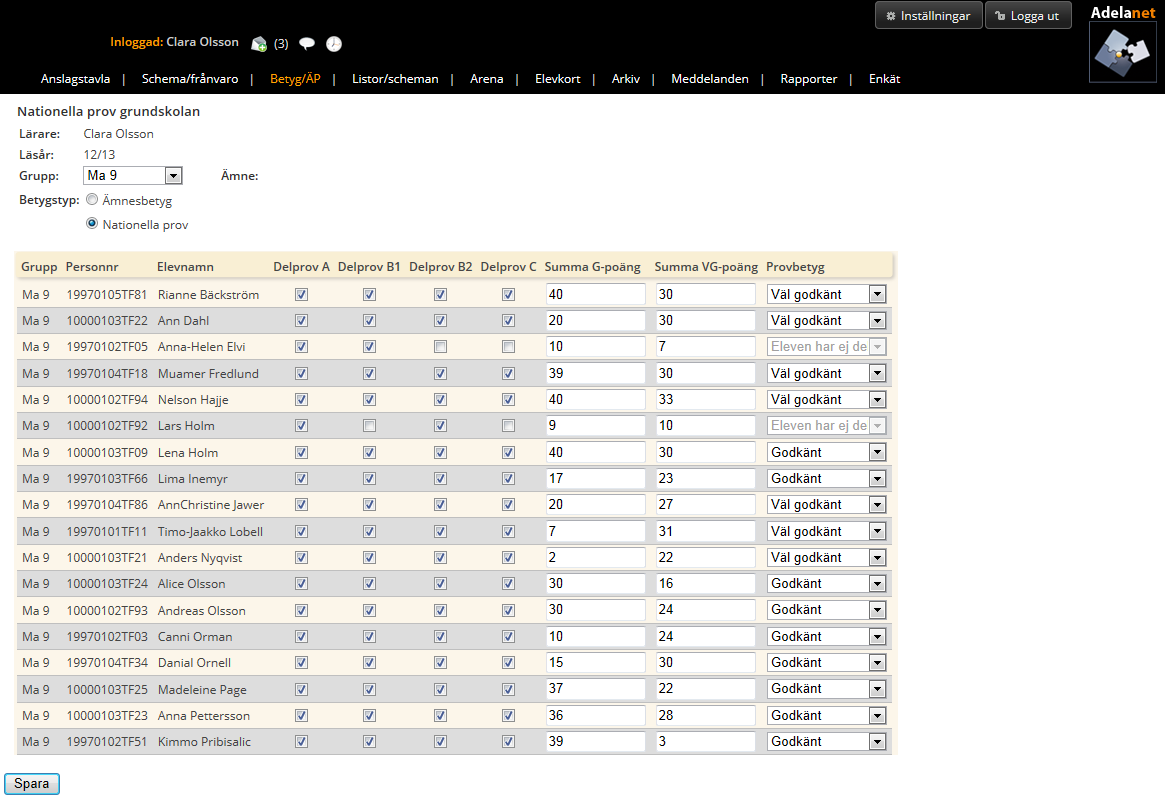This screenshot has width=1165, height=807.
Task: Open Provbetyg dropdown for Kimmo Pribisalic
Action: pos(827,742)
